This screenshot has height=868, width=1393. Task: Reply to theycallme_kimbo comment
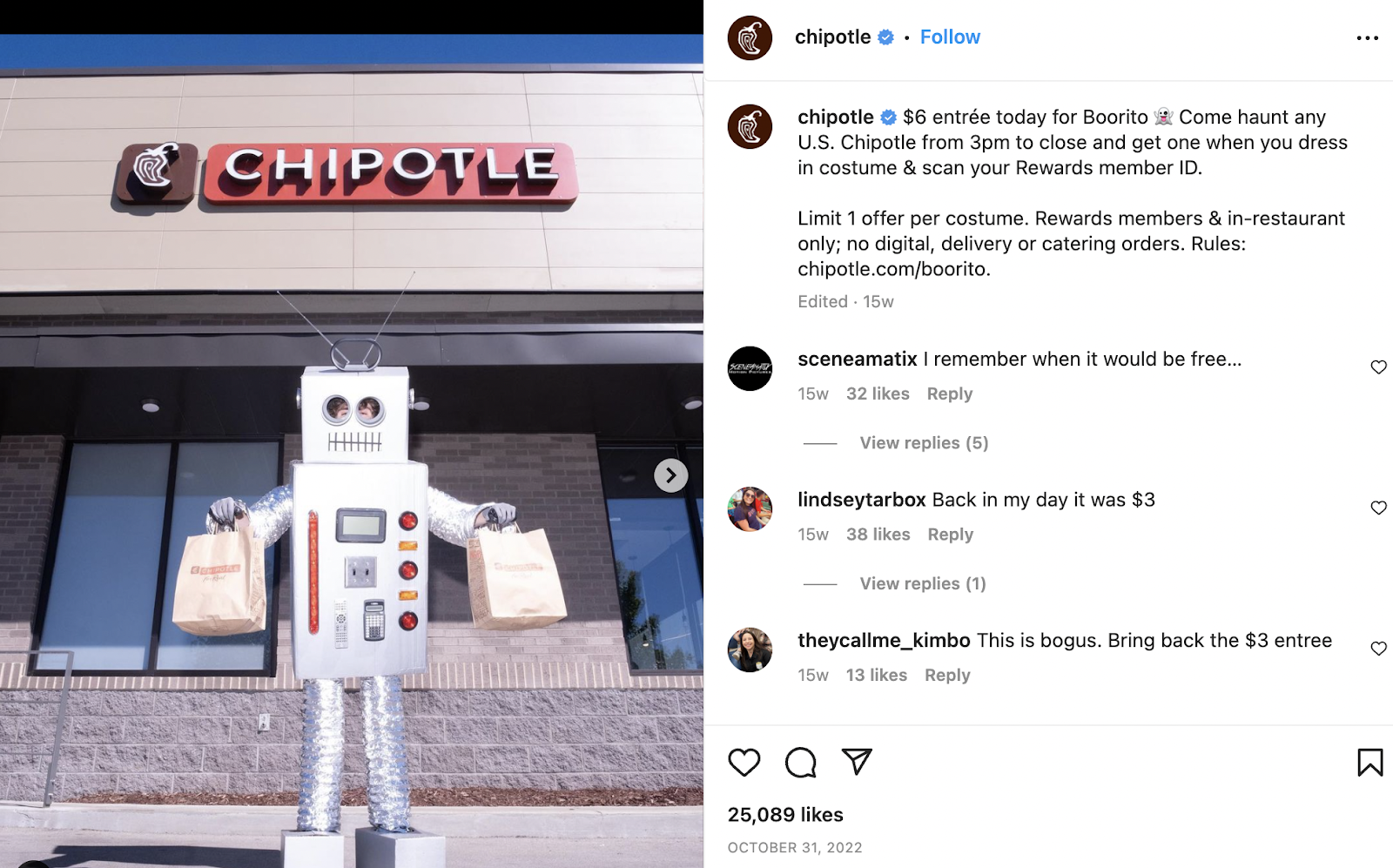(947, 675)
